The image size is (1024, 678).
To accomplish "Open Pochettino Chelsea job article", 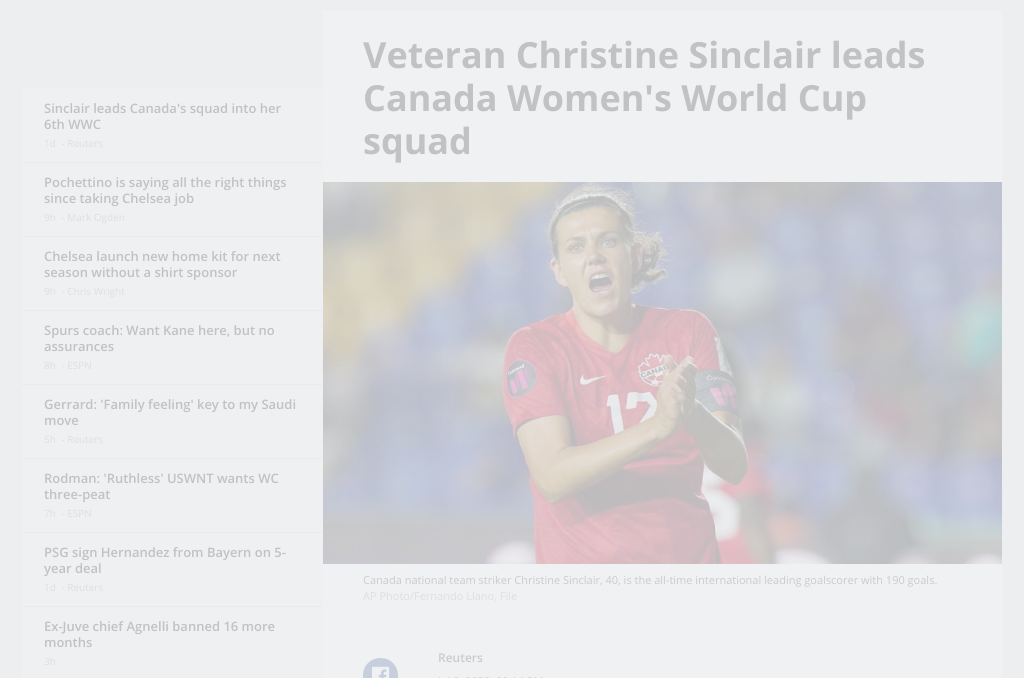I will [x=165, y=190].
